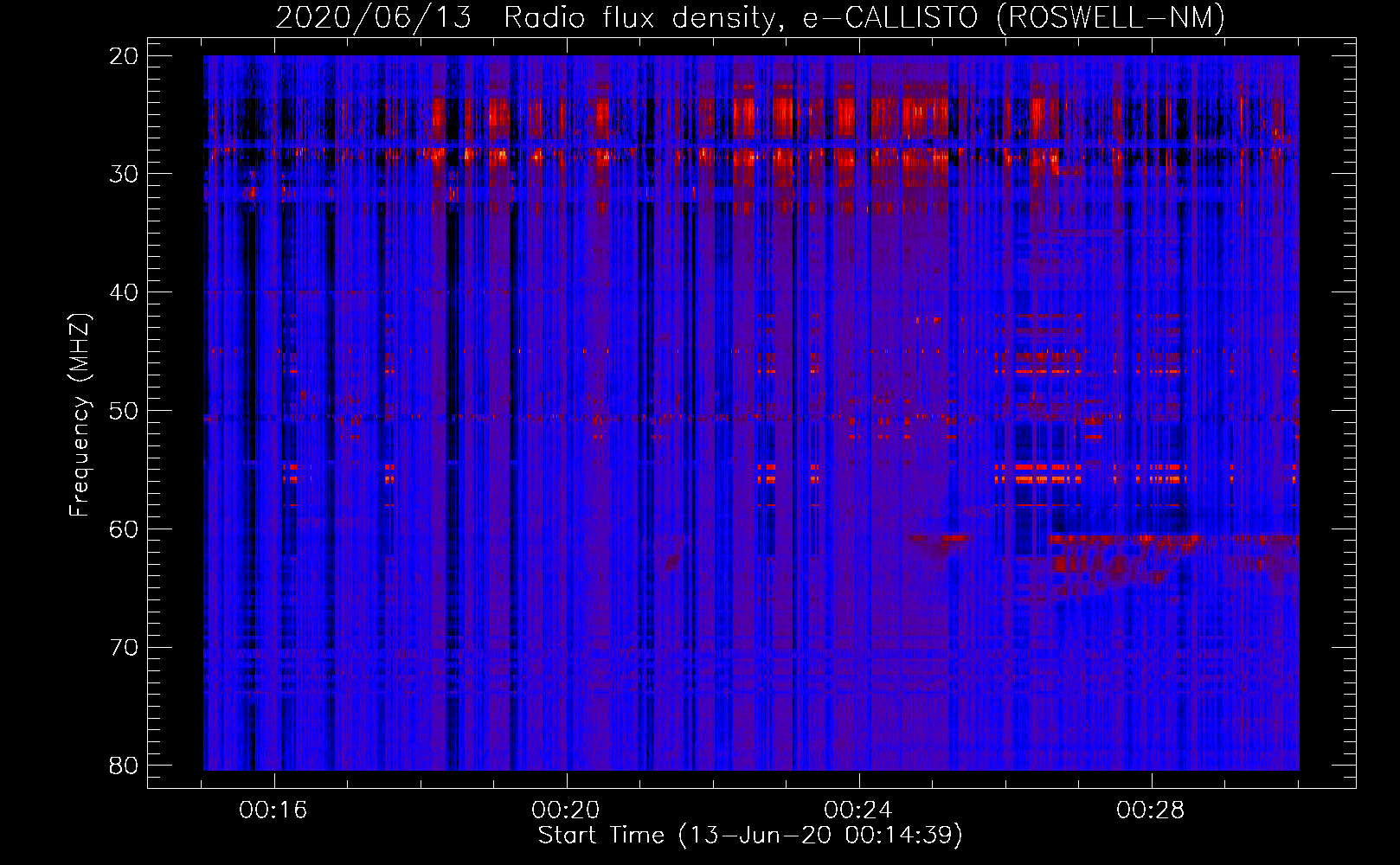Click the 'Start Time (13-Jun-20 00:14:39)' axis label
This screenshot has width=1400, height=865.
point(750,836)
